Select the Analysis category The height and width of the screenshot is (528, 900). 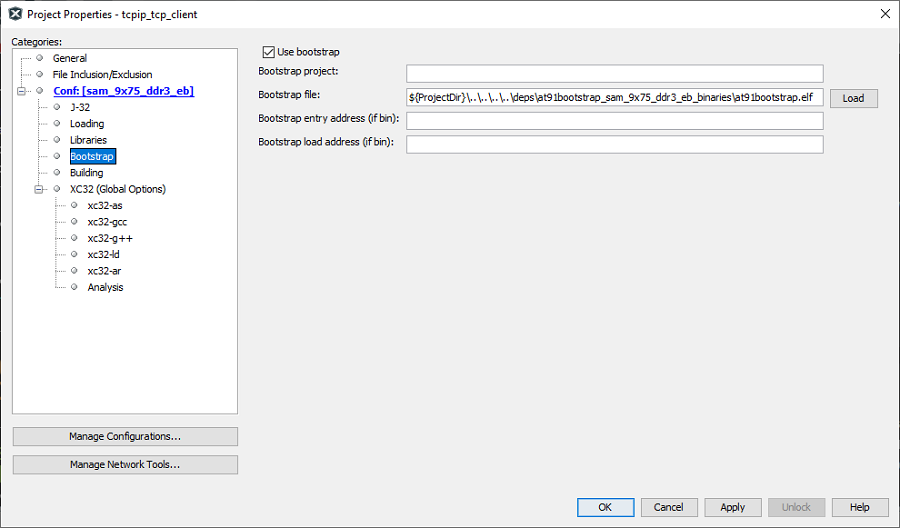[105, 288]
